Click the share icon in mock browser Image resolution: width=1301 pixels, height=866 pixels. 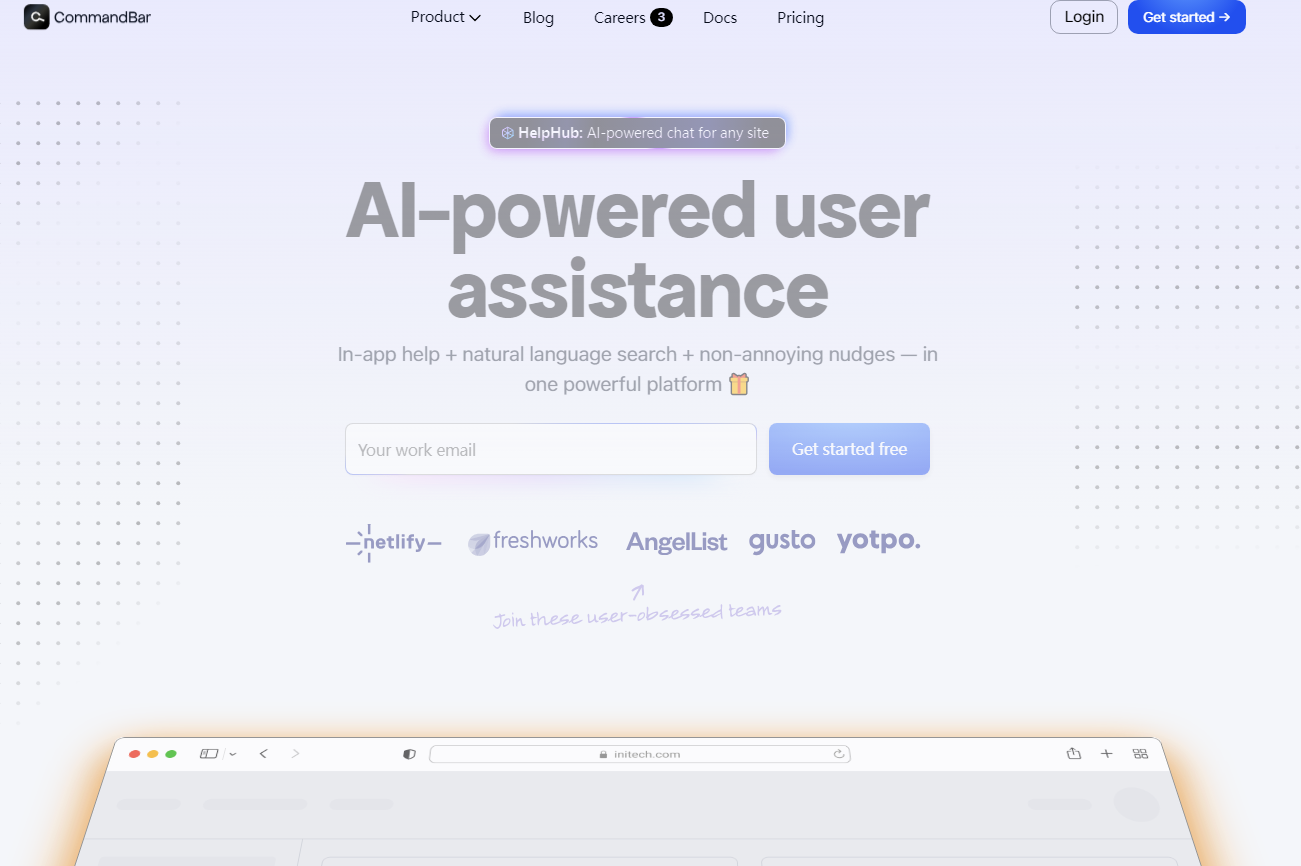[1074, 754]
